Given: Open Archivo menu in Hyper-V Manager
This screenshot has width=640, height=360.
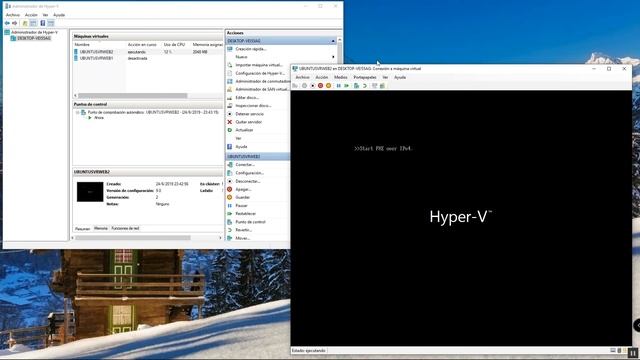Looking at the screenshot, I should tap(13, 15).
